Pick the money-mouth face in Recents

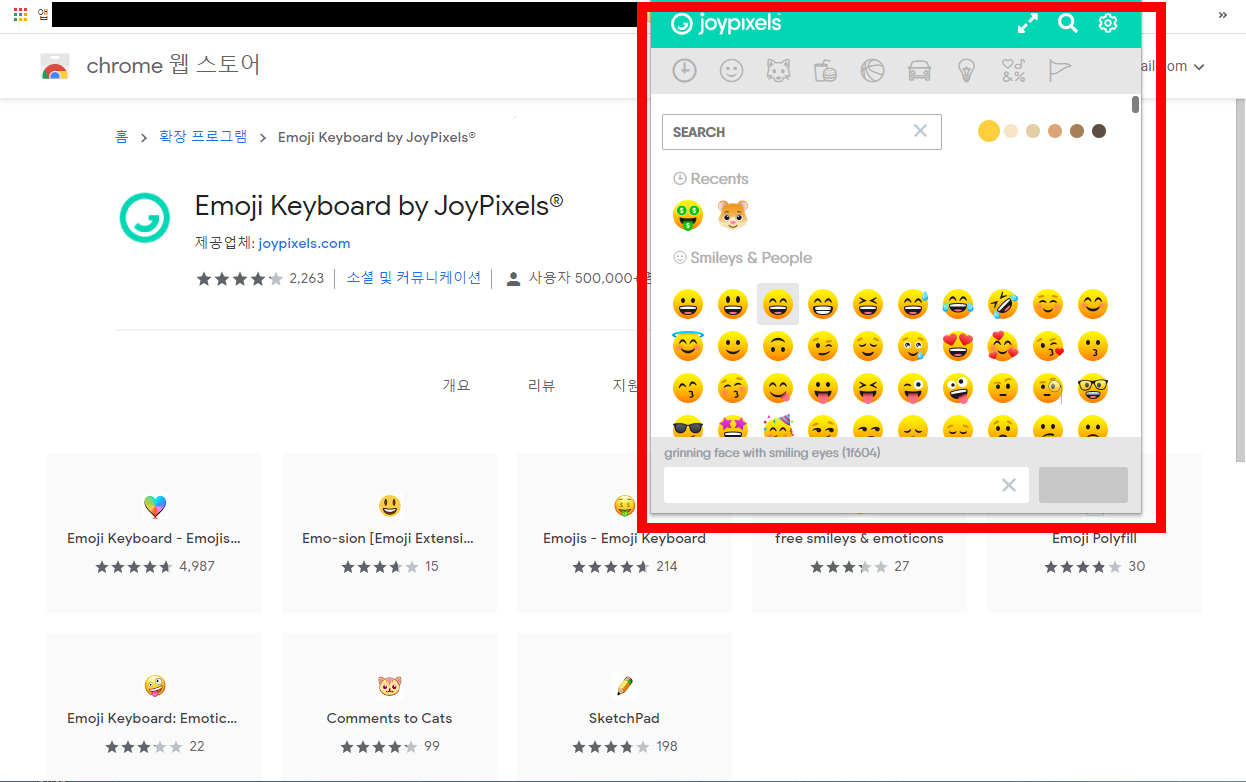coord(688,215)
